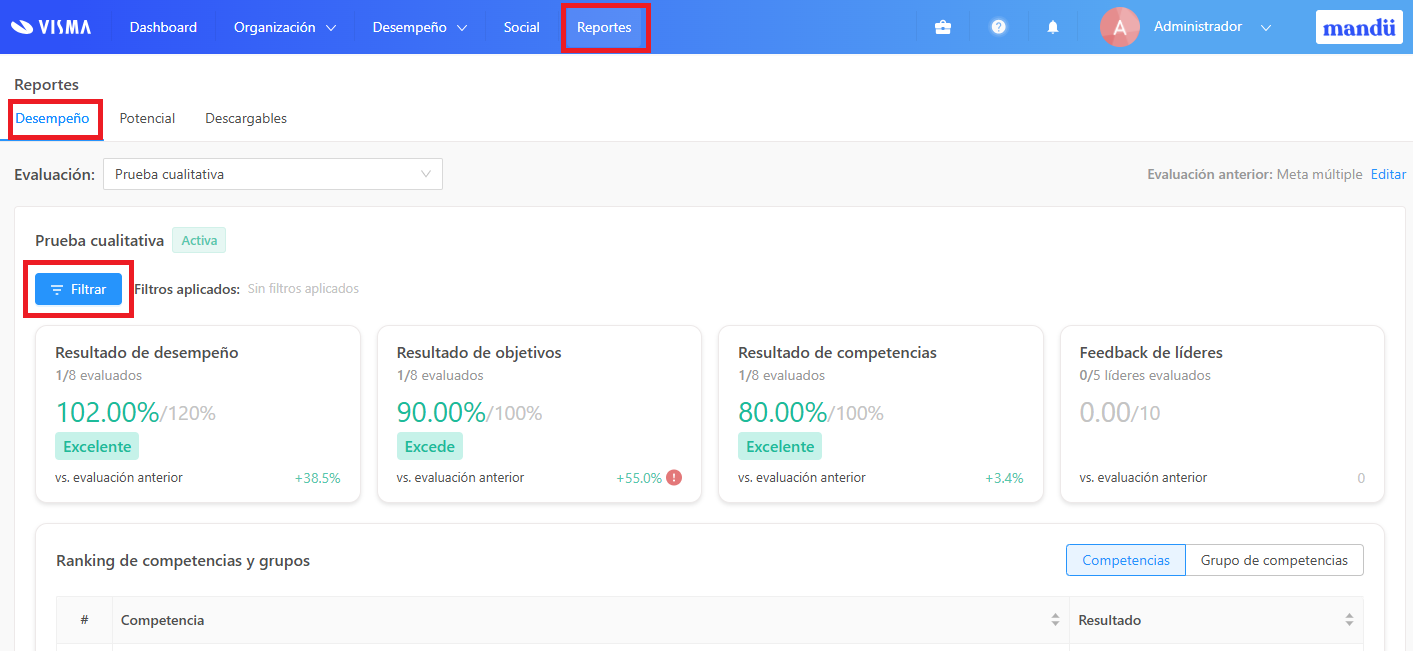
Task: Click the Editar link for previous evaluation
Action: pyautogui.click(x=1388, y=174)
